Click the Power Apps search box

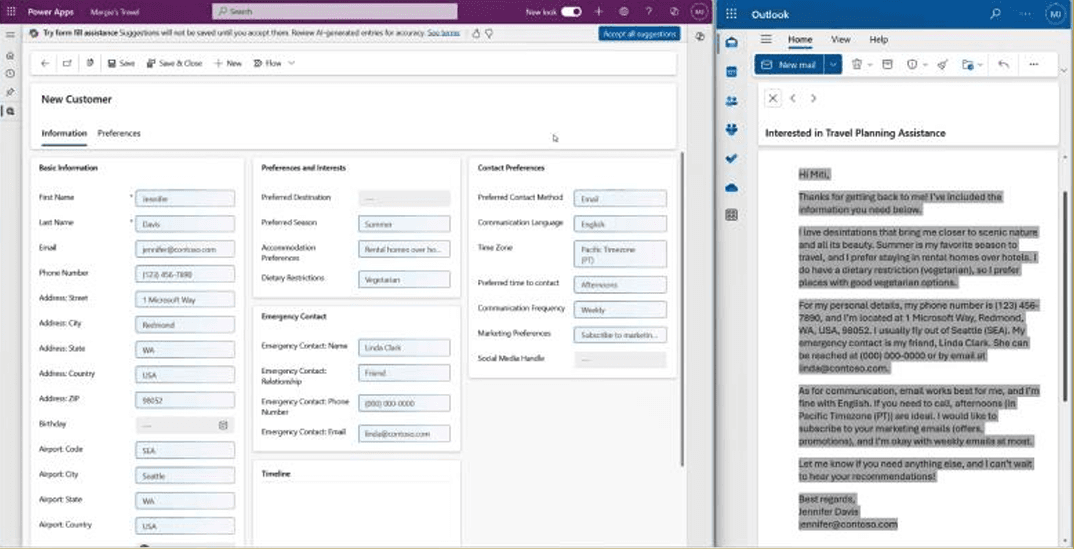[x=335, y=12]
